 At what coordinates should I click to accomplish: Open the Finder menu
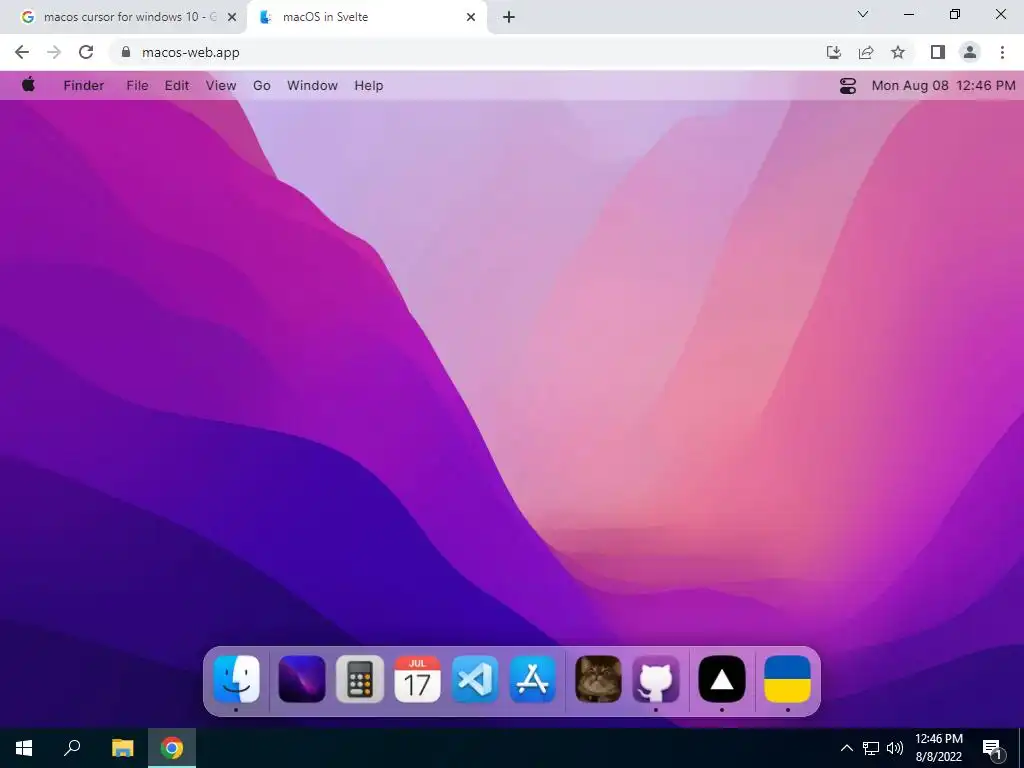coord(84,86)
